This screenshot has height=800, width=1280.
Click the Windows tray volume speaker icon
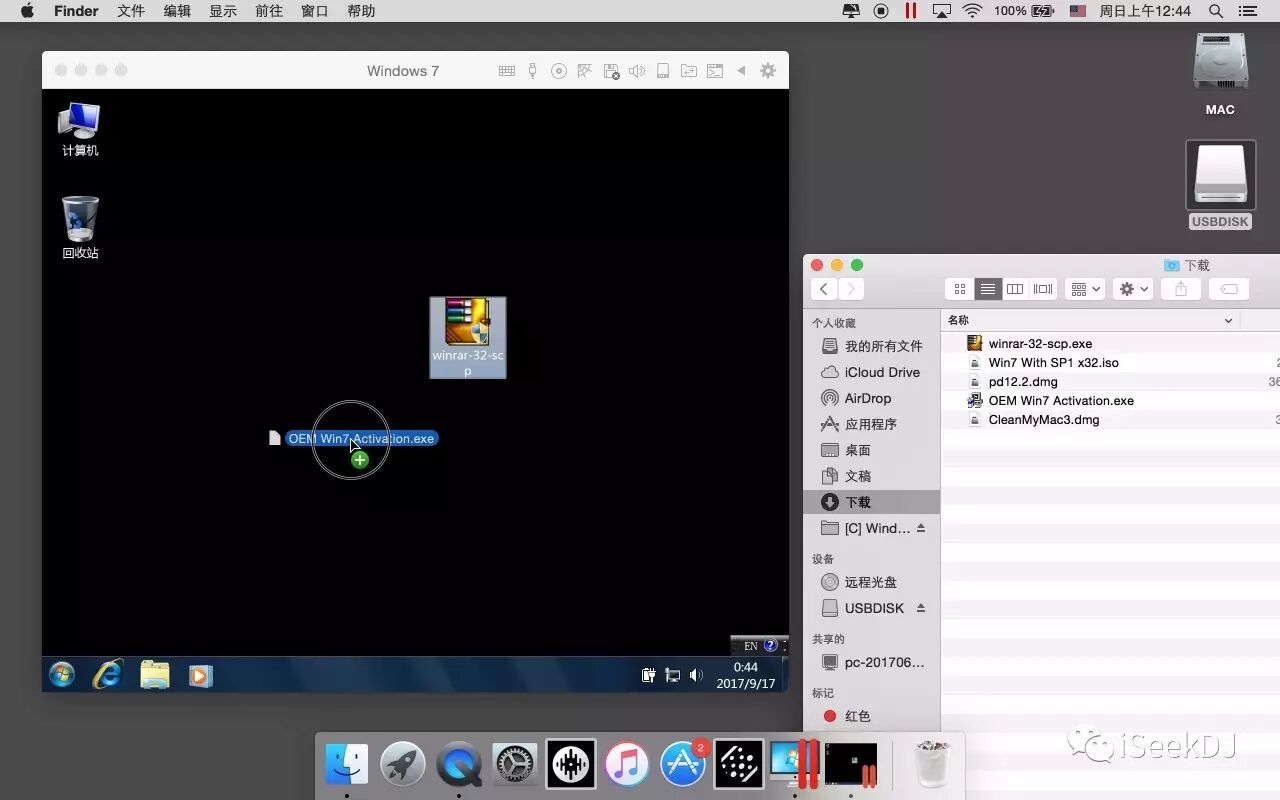click(x=696, y=675)
